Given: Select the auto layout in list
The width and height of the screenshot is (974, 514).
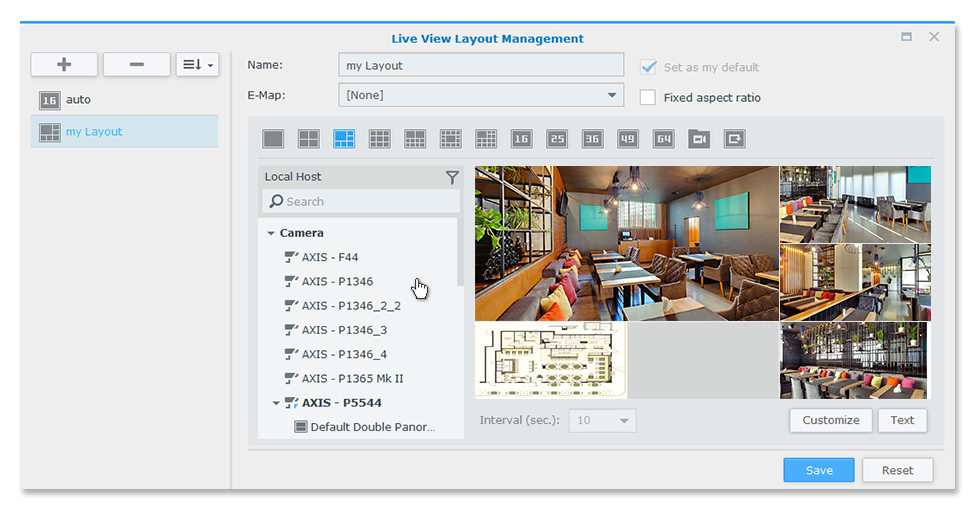Looking at the screenshot, I should 78,100.
